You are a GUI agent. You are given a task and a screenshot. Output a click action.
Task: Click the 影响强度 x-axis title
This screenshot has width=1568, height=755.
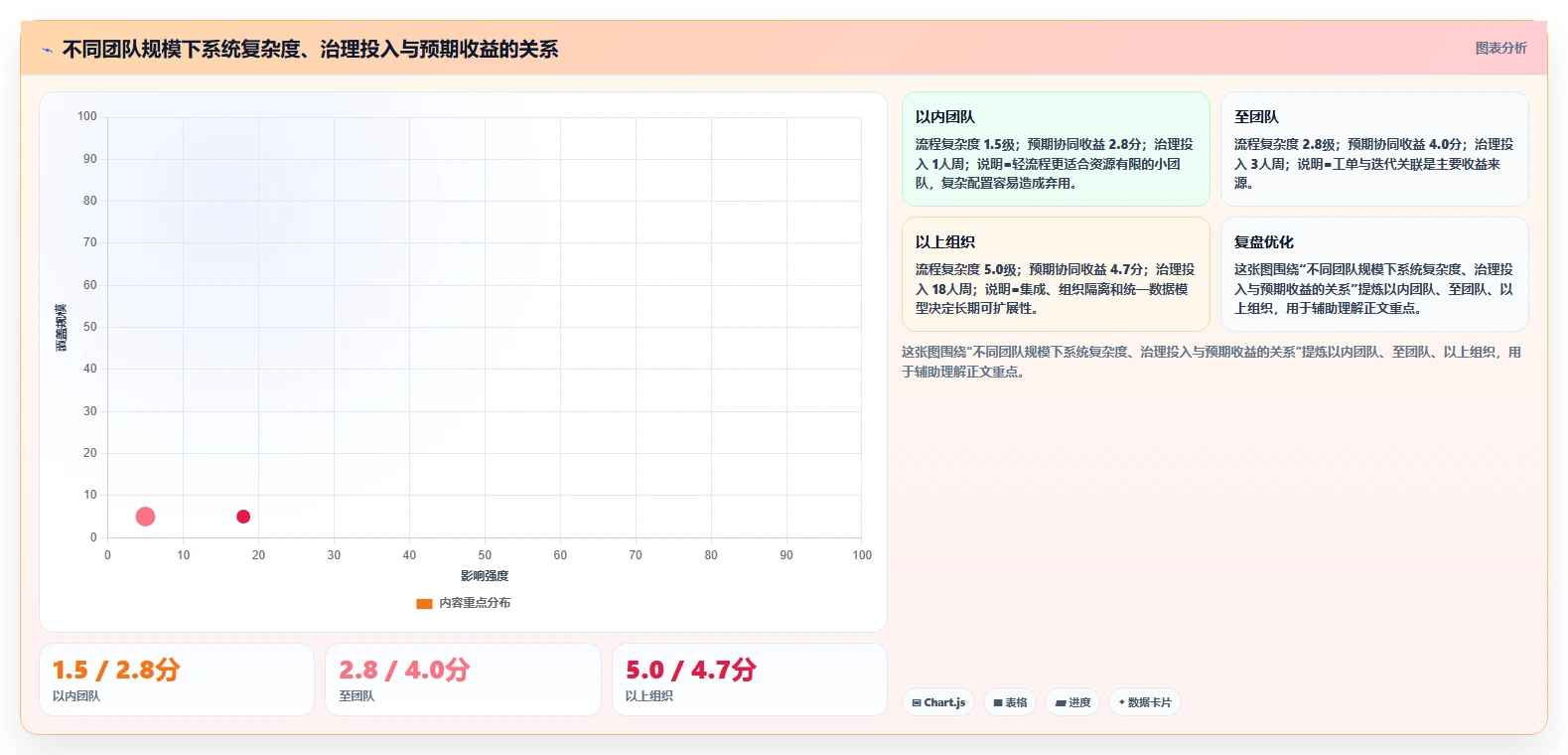[x=485, y=576]
